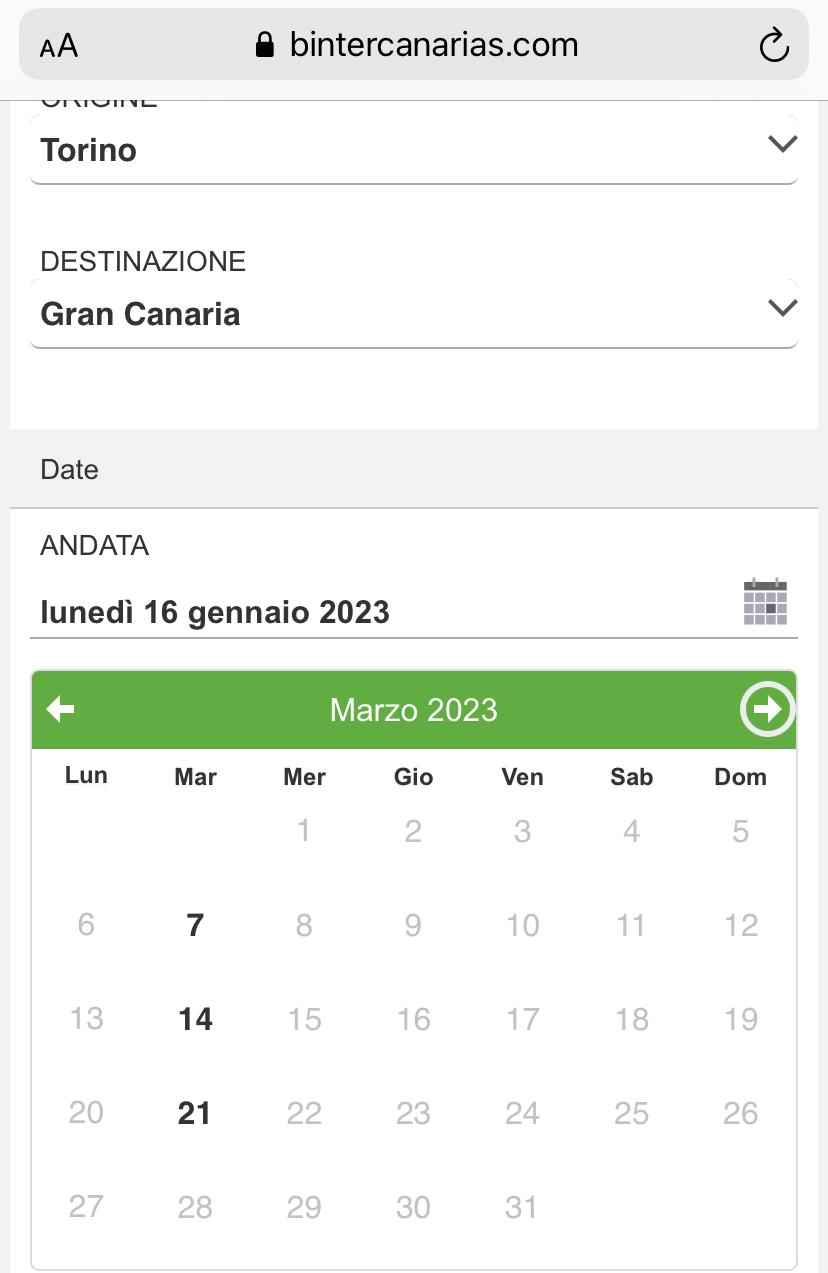Open the calendar picker icon

[x=765, y=602]
